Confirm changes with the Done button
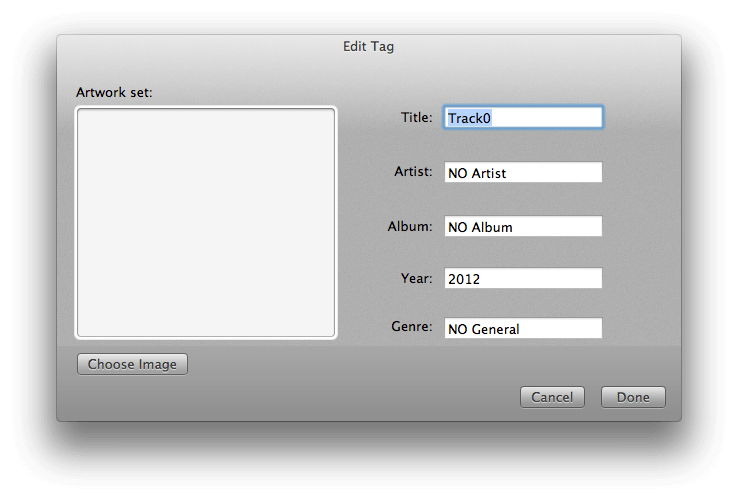738x500 pixels. [633, 397]
